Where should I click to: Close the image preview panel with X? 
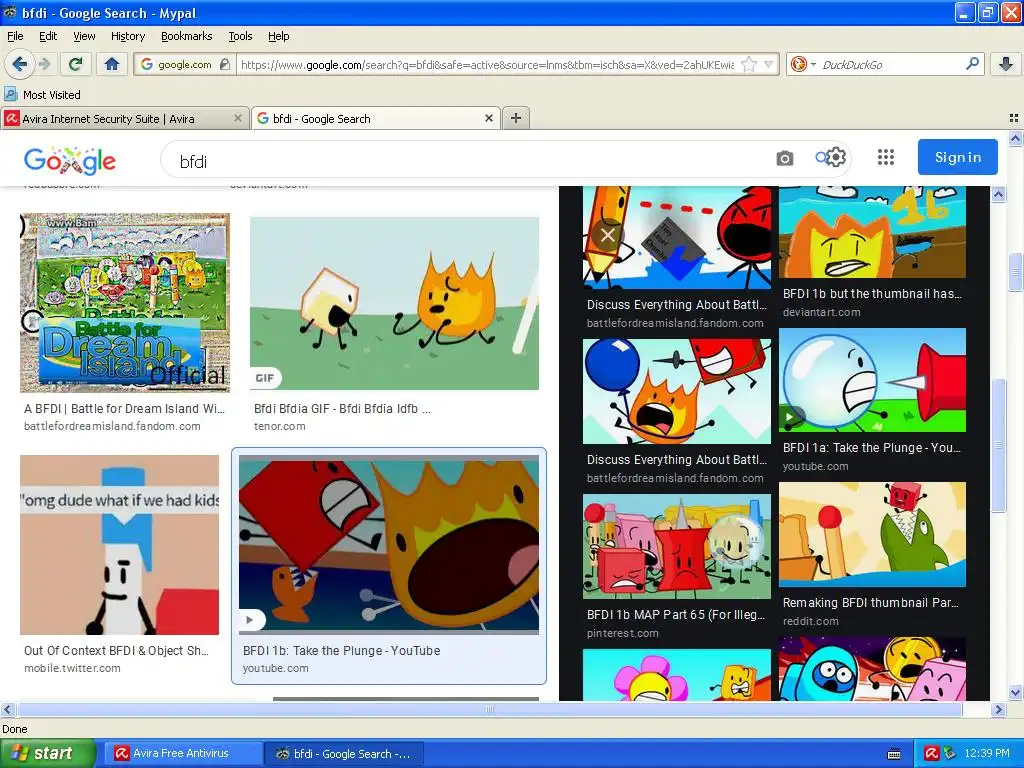tap(608, 235)
